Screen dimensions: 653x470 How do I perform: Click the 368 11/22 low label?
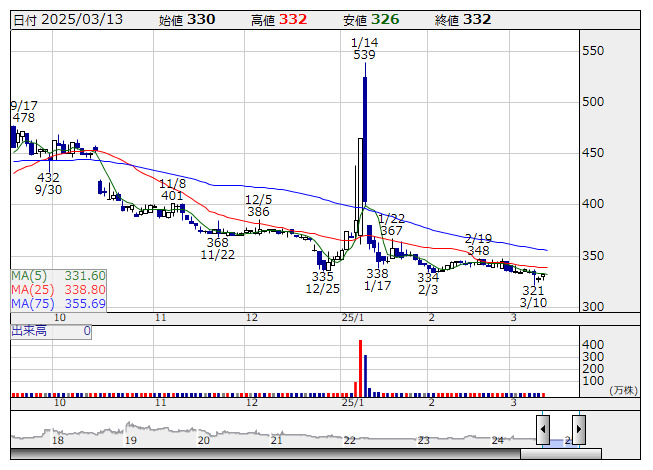(217, 249)
